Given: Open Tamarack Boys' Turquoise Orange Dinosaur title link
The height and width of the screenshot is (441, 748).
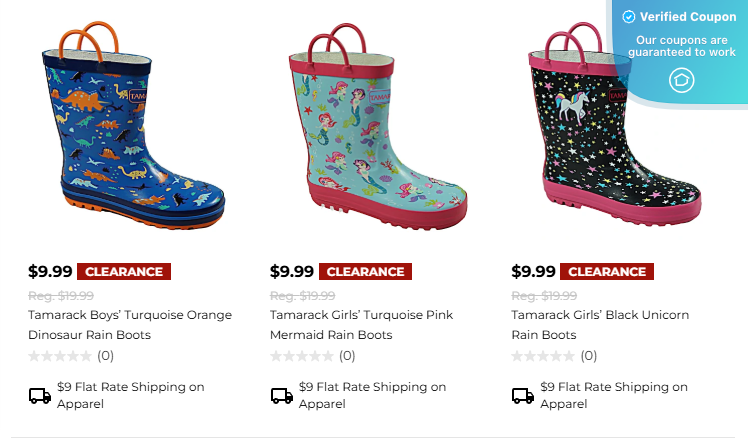Looking at the screenshot, I should click(130, 325).
